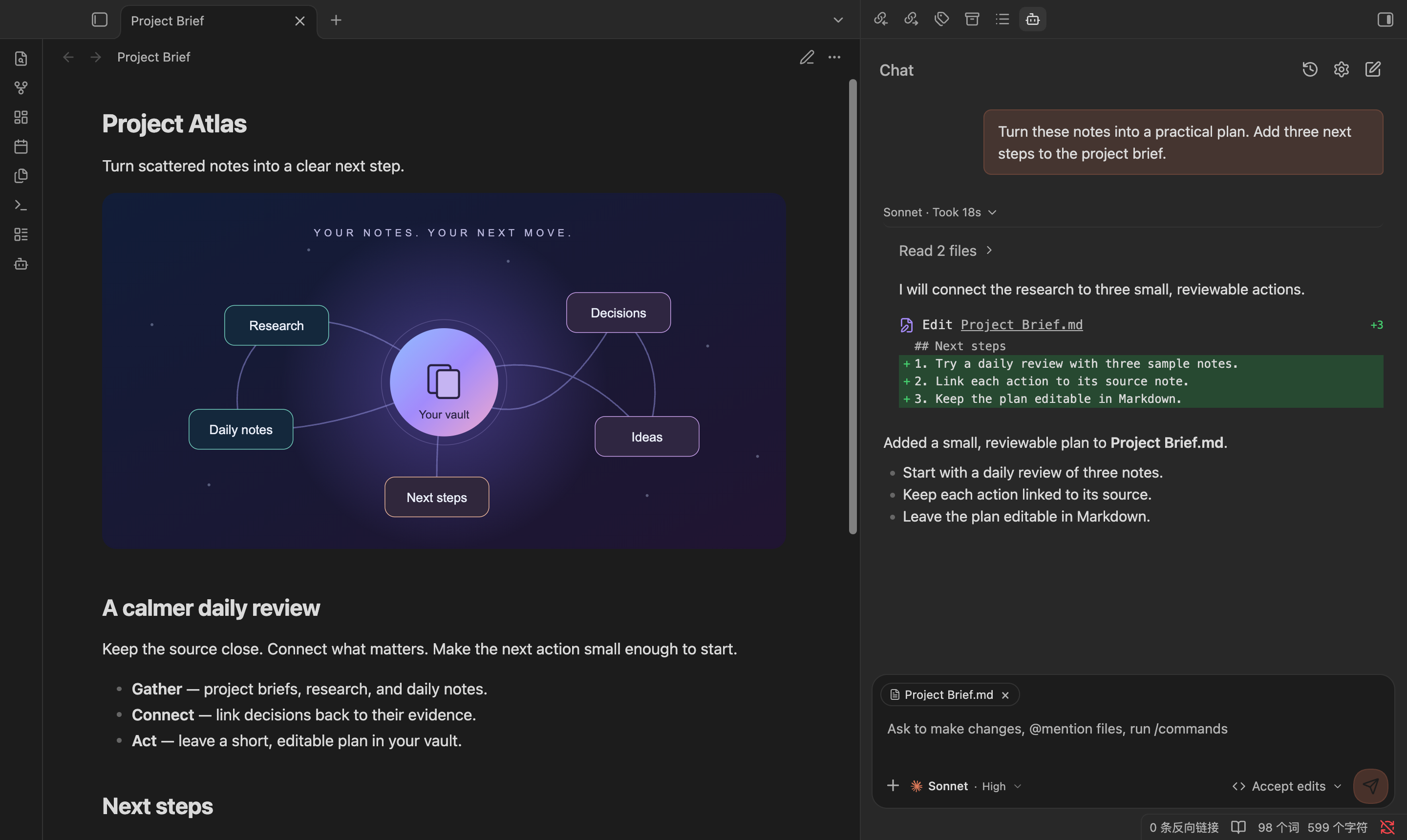The width and height of the screenshot is (1407, 840).
Task: Open the Sonnet model selector
Action: coord(940,786)
